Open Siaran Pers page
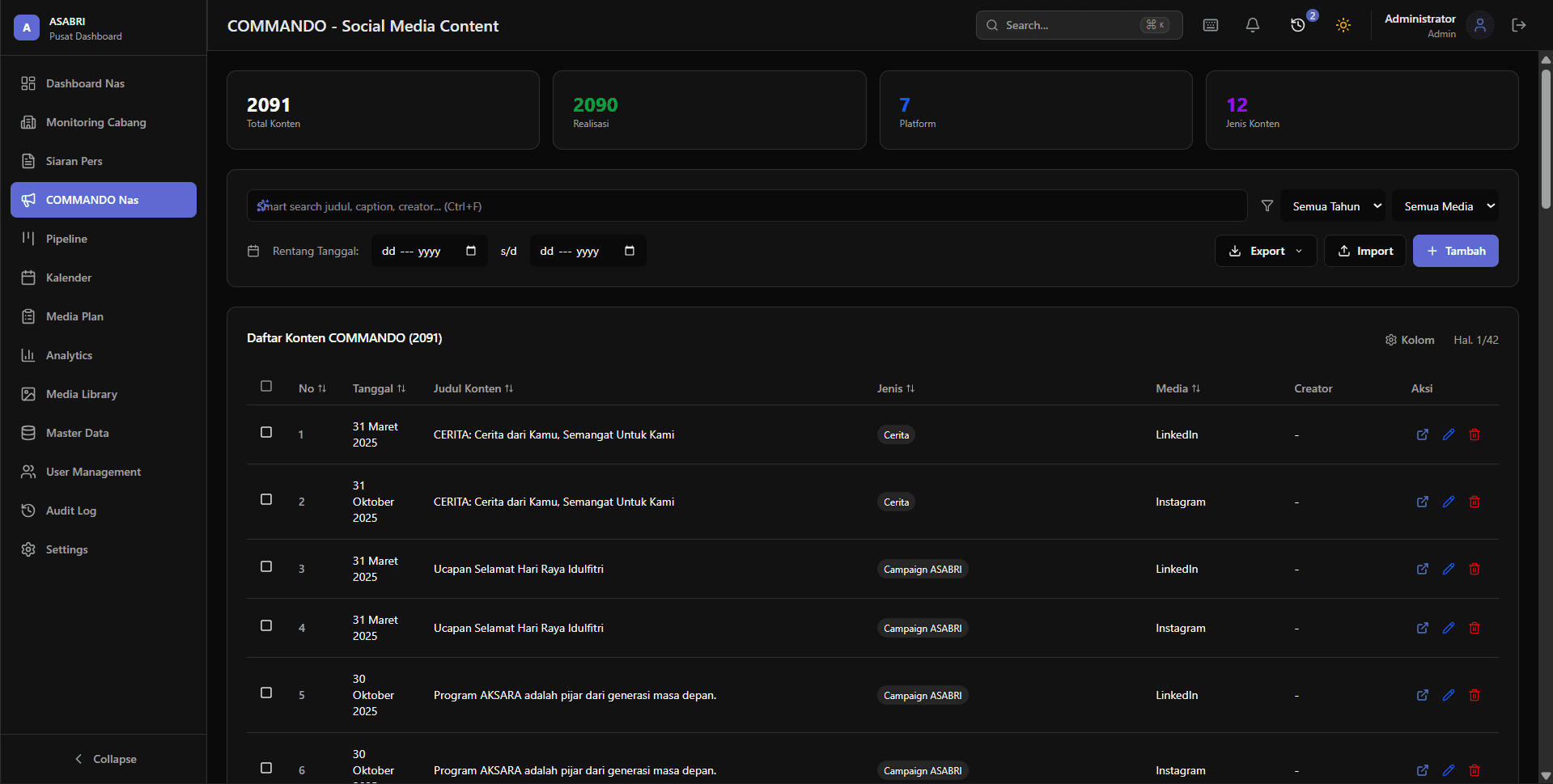This screenshot has height=784, width=1553. (x=104, y=161)
